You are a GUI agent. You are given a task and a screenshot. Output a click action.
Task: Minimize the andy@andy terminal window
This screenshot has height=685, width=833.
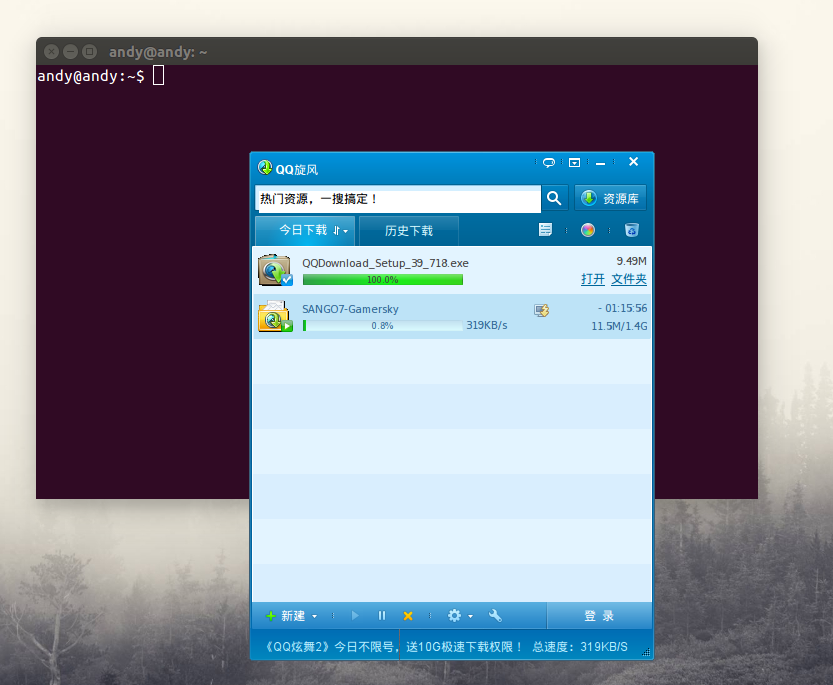click(70, 52)
